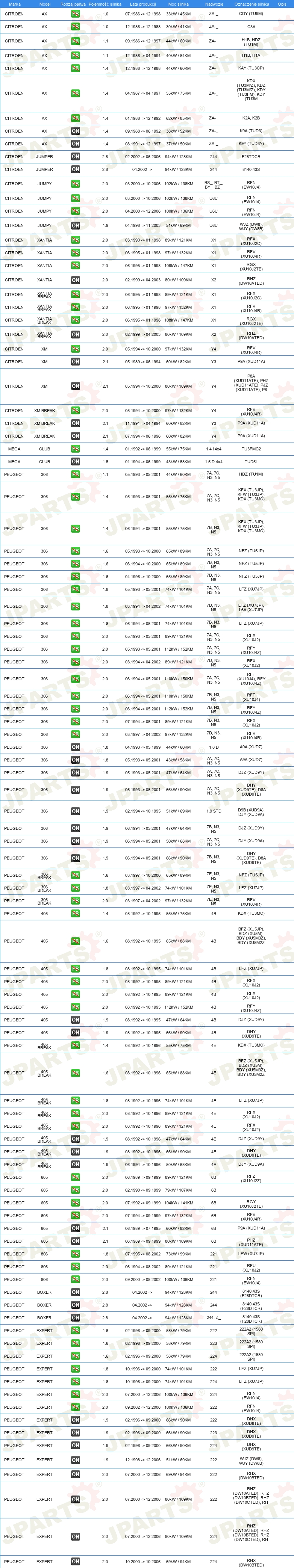Click body cell "1.5 D 4x4"

[x=214, y=461]
